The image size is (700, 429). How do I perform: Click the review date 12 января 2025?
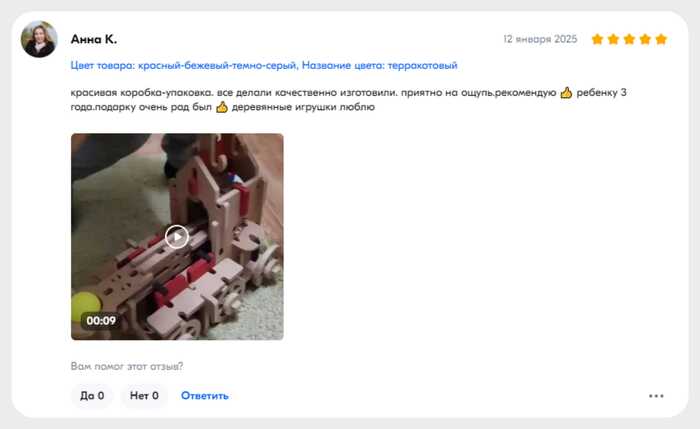coord(540,39)
